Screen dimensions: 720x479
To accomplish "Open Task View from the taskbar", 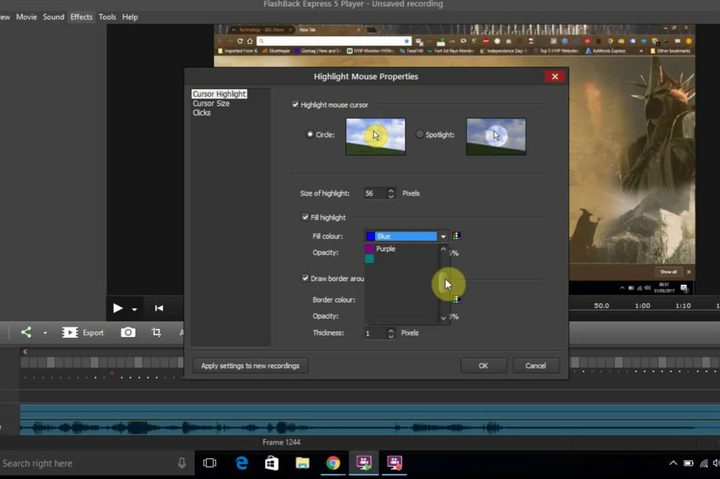I will coord(209,463).
